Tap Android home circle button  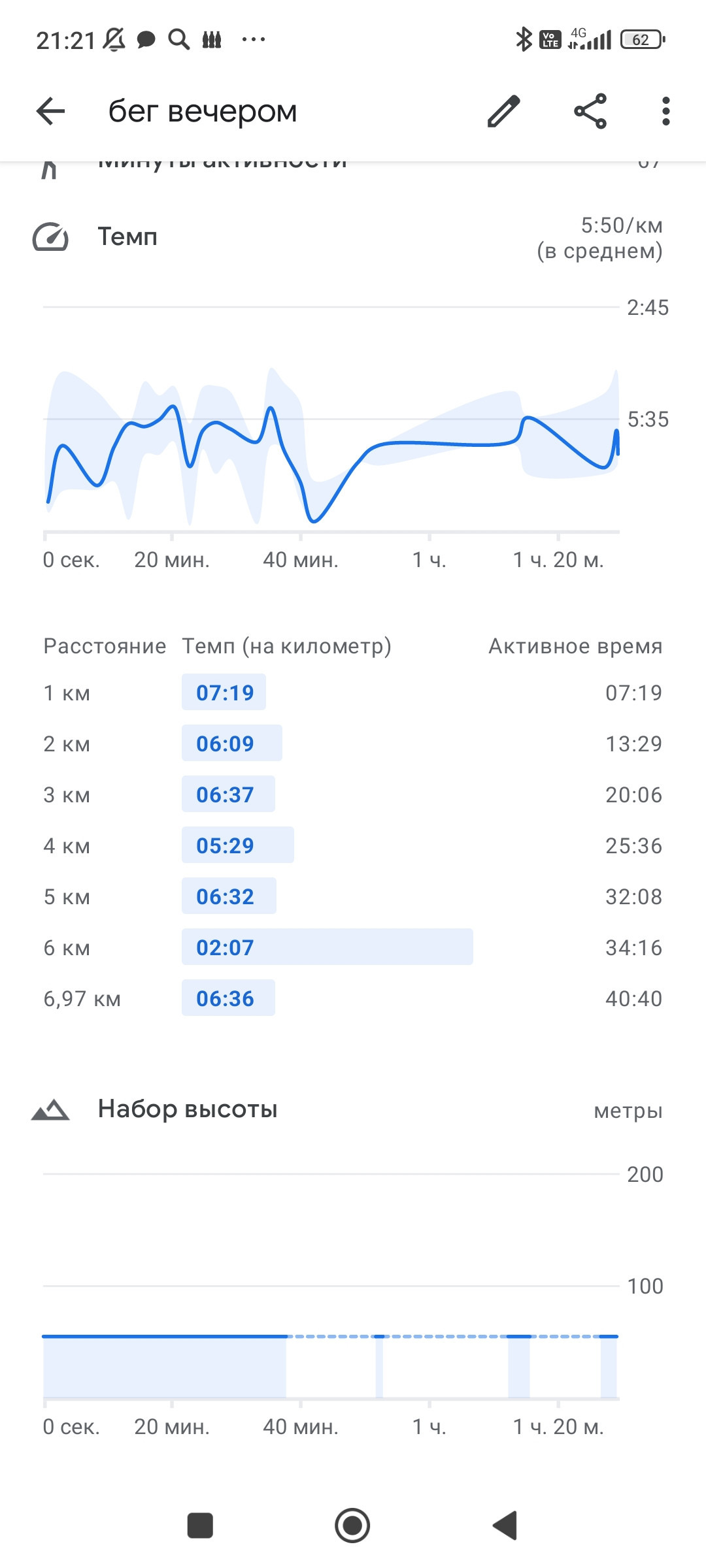pyautogui.click(x=352, y=1526)
